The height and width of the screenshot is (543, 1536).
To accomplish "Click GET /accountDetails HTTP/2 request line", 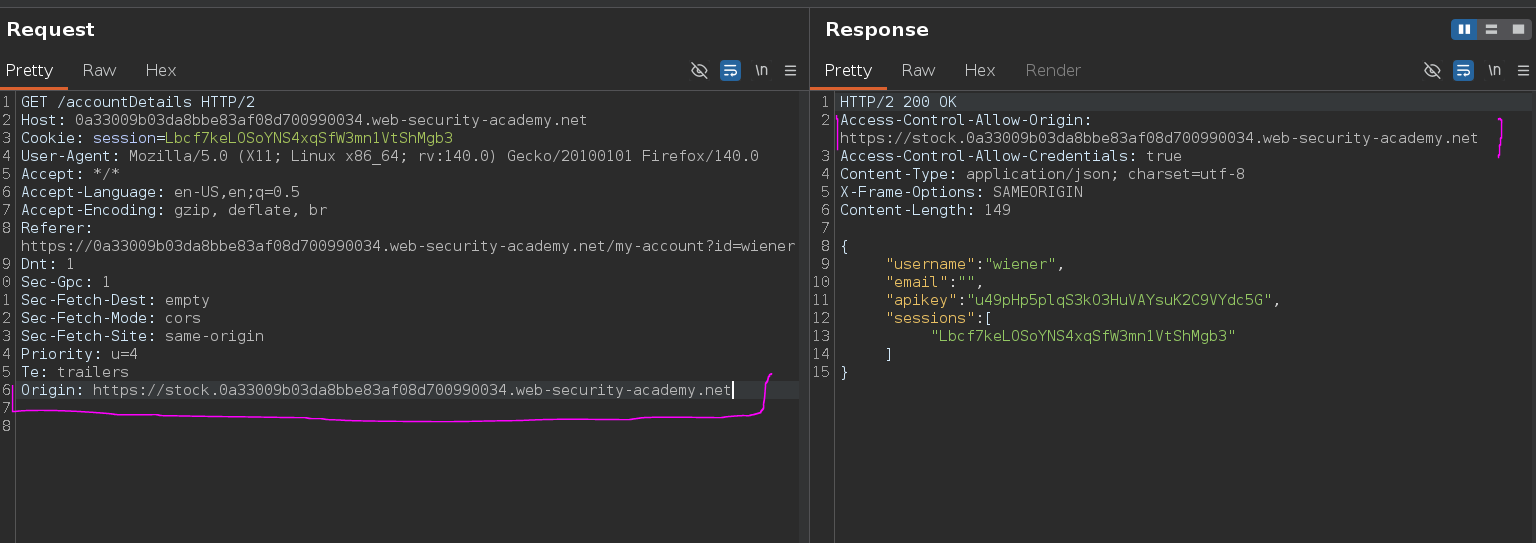I will (138, 102).
